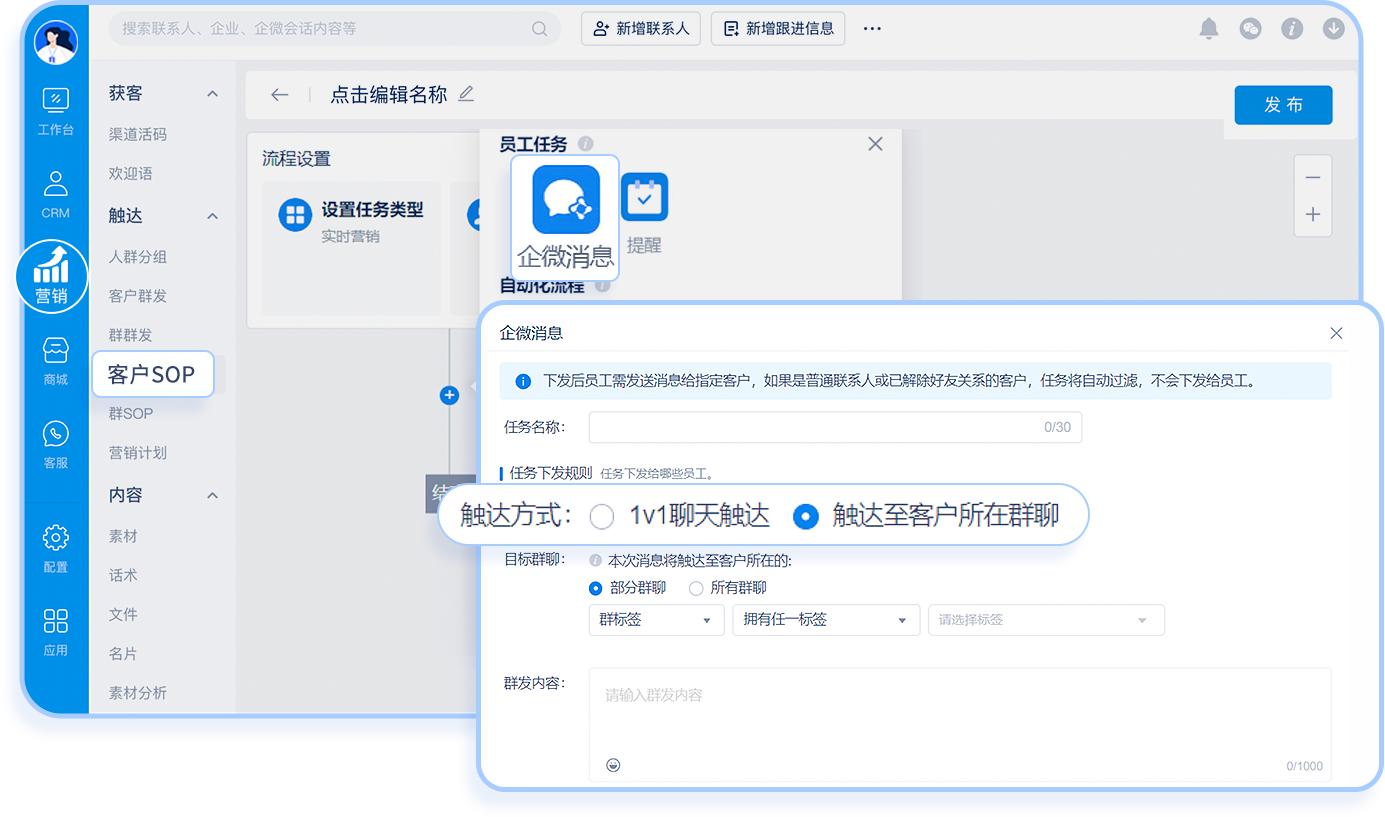This screenshot has height=817, width=1385.
Task: Select the 1v1聊天触达 option
Action: point(601,516)
